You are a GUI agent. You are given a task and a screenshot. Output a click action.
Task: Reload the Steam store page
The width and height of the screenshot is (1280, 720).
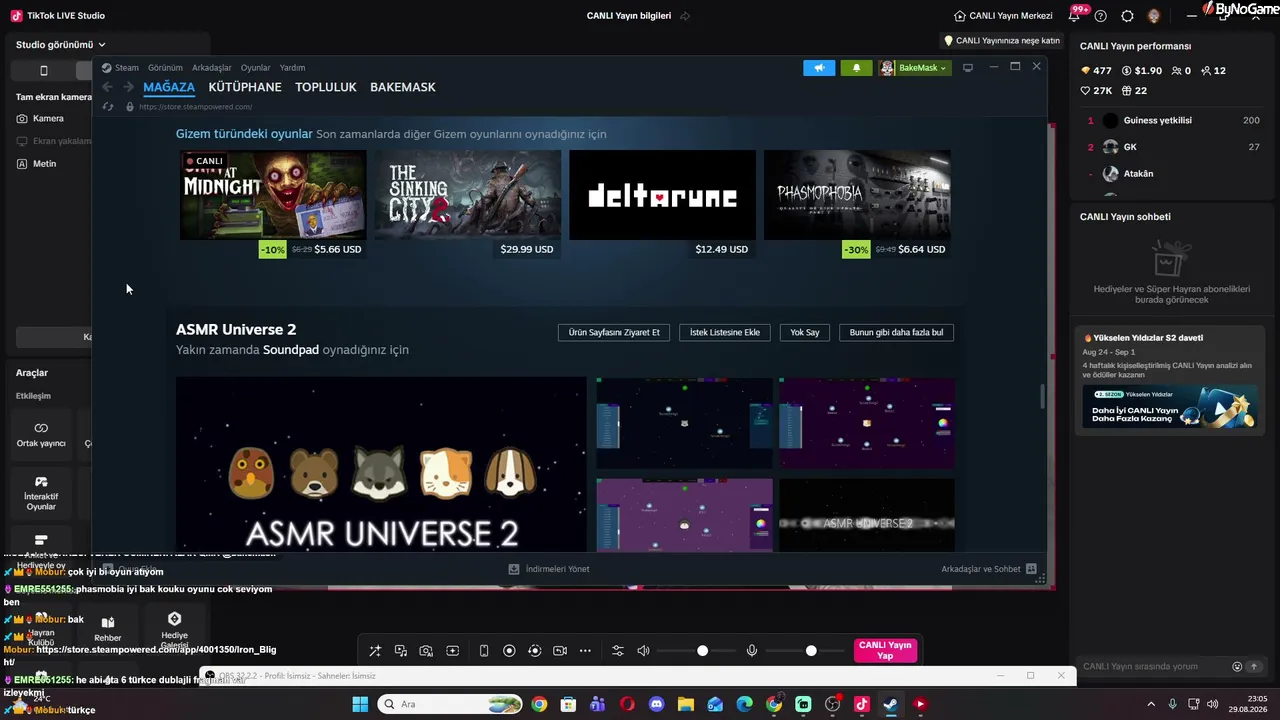(x=108, y=107)
